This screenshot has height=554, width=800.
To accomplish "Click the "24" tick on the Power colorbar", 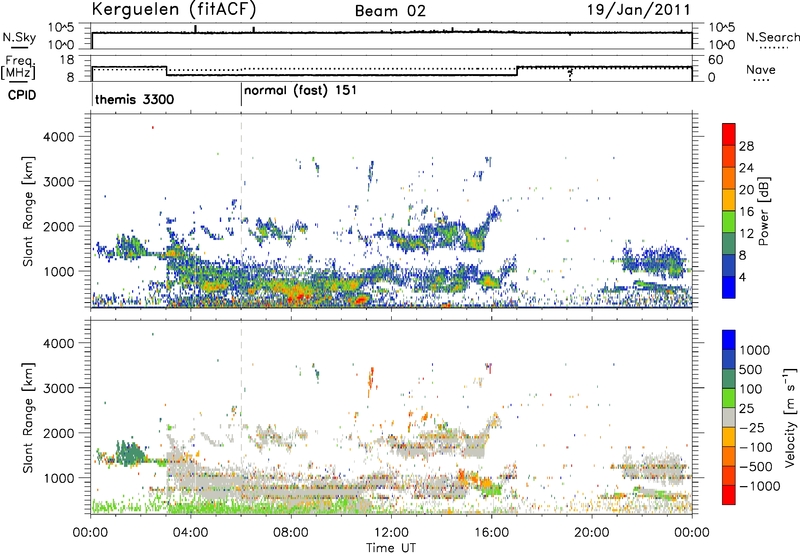I will [x=746, y=168].
